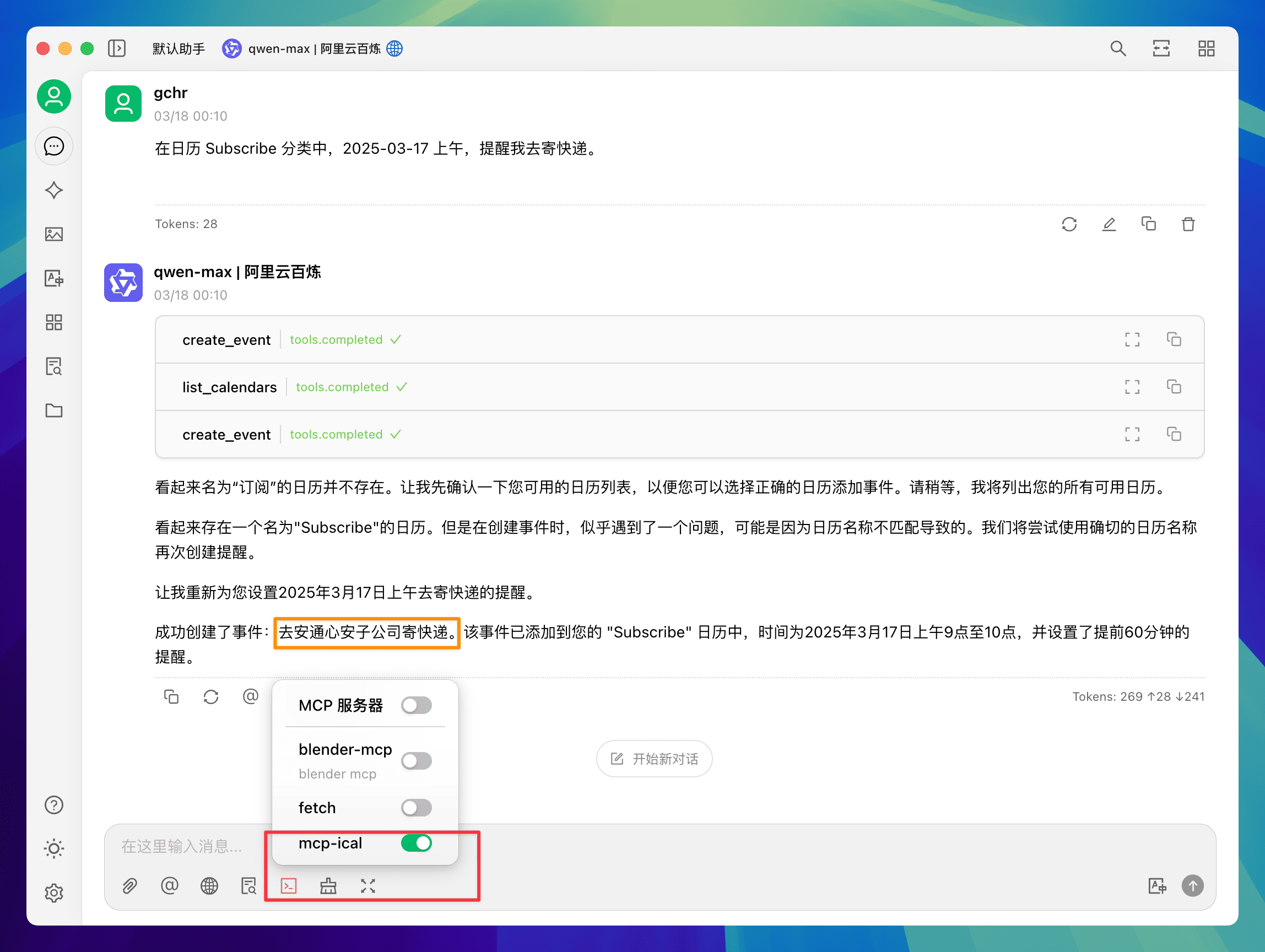Open help docs question-mark icon
The height and width of the screenshot is (952, 1265).
click(54, 805)
